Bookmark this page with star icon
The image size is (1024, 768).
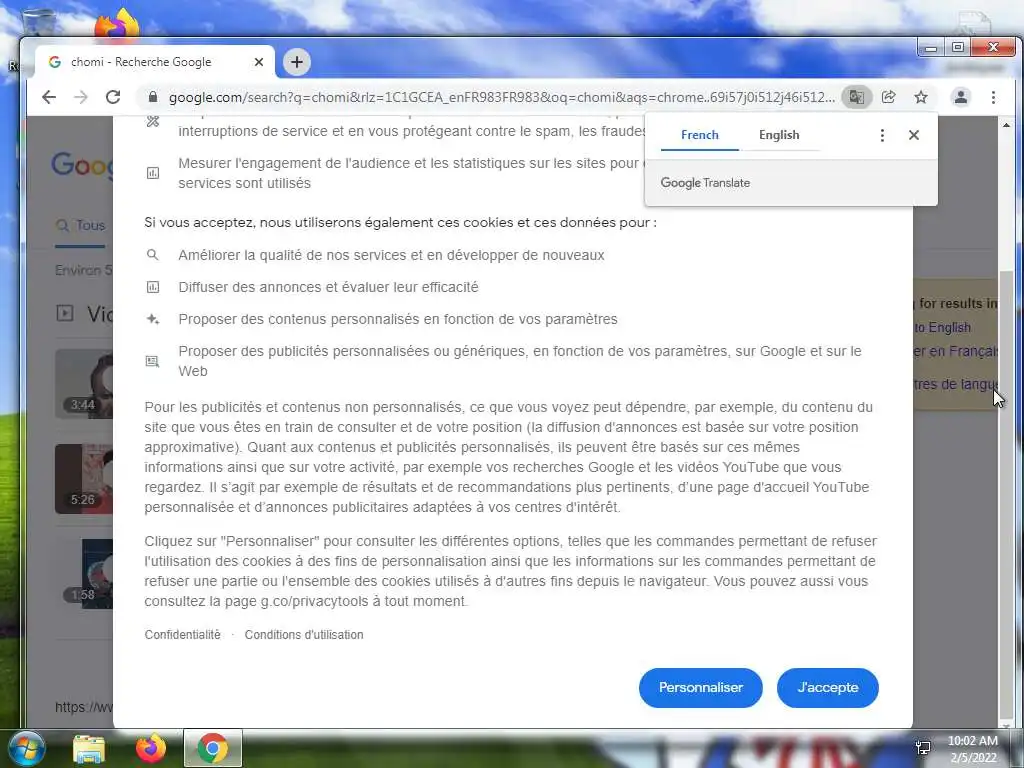921,97
